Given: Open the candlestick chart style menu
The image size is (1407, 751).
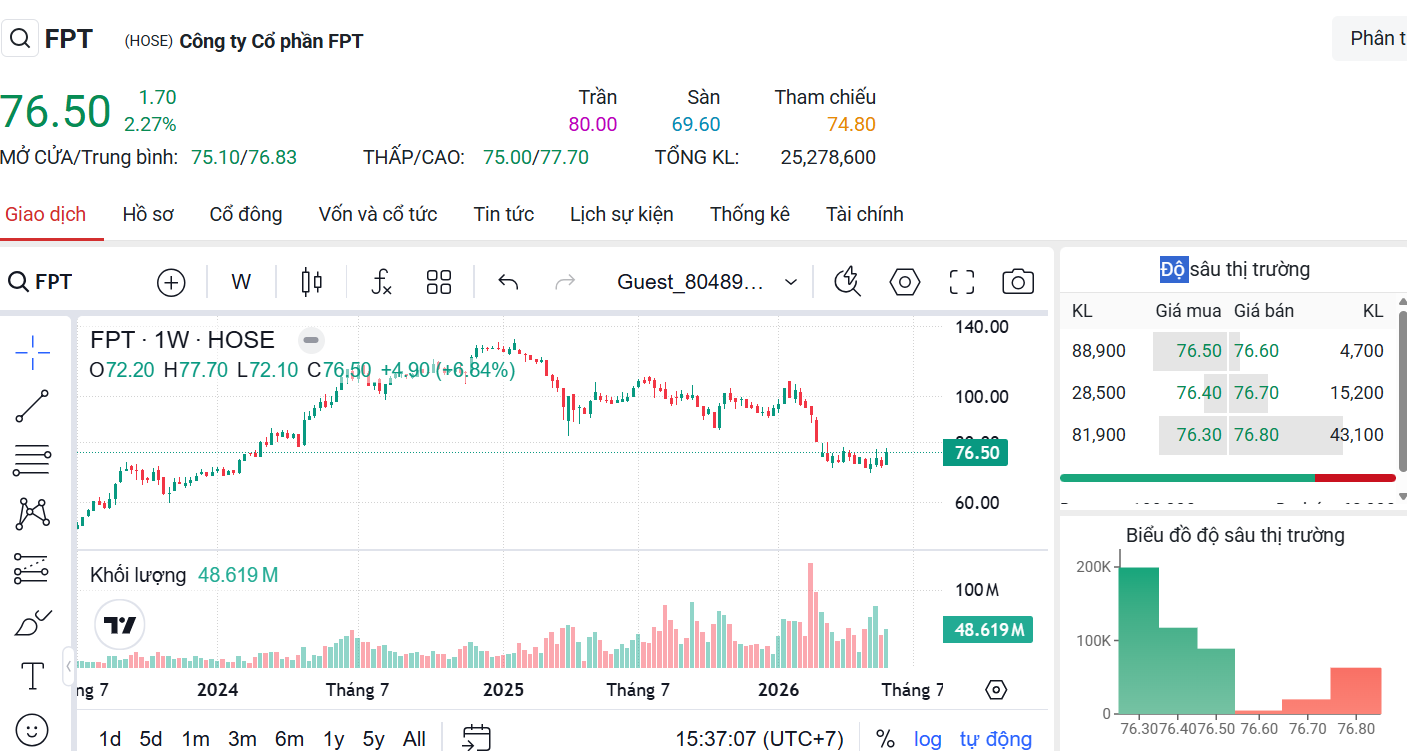Looking at the screenshot, I should tap(311, 283).
